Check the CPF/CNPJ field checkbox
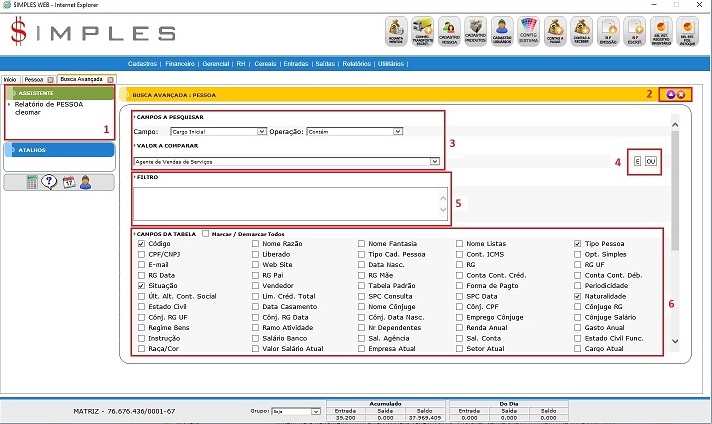 pyautogui.click(x=139, y=254)
